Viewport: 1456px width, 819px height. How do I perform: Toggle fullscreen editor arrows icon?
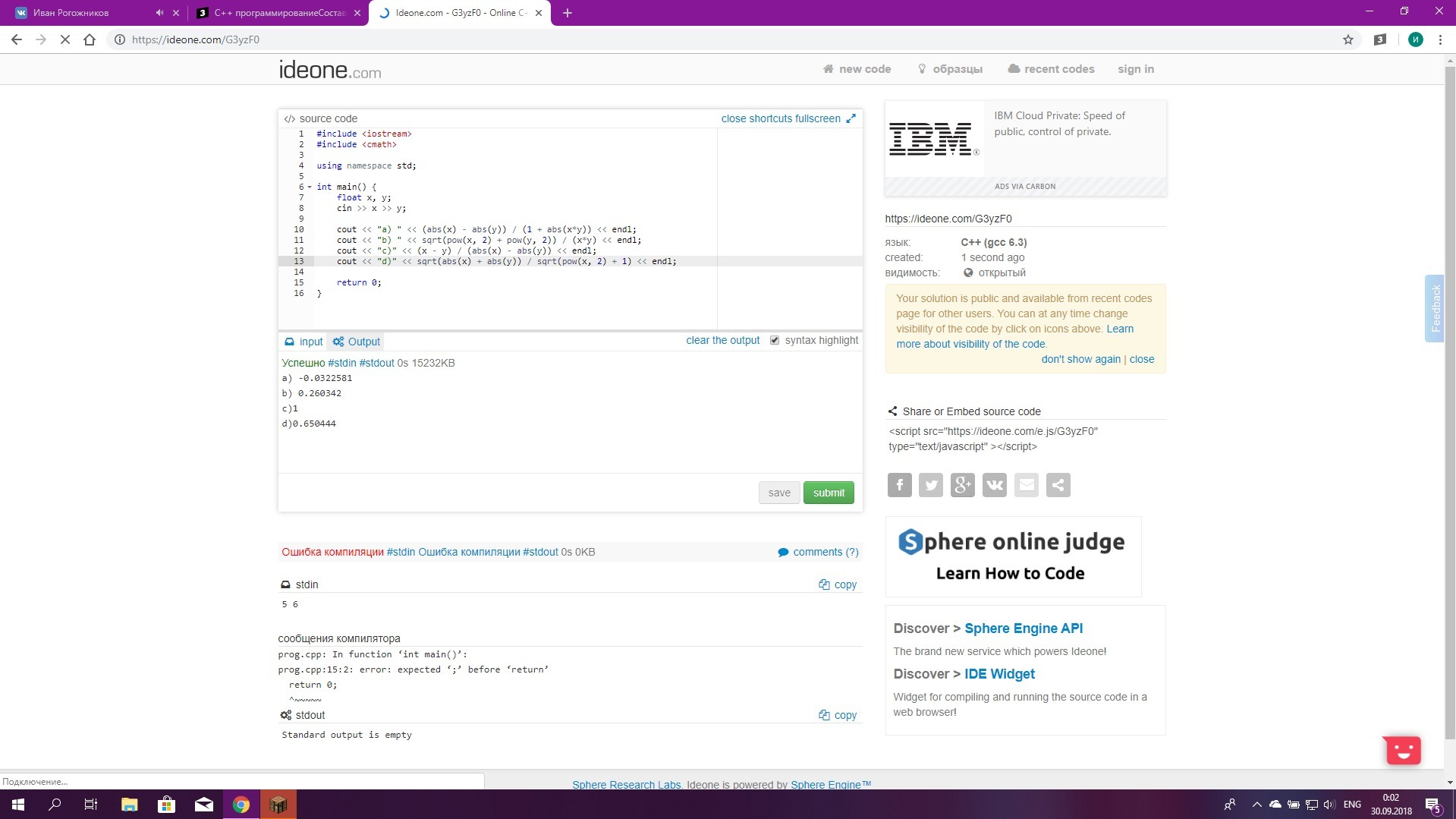tap(851, 118)
